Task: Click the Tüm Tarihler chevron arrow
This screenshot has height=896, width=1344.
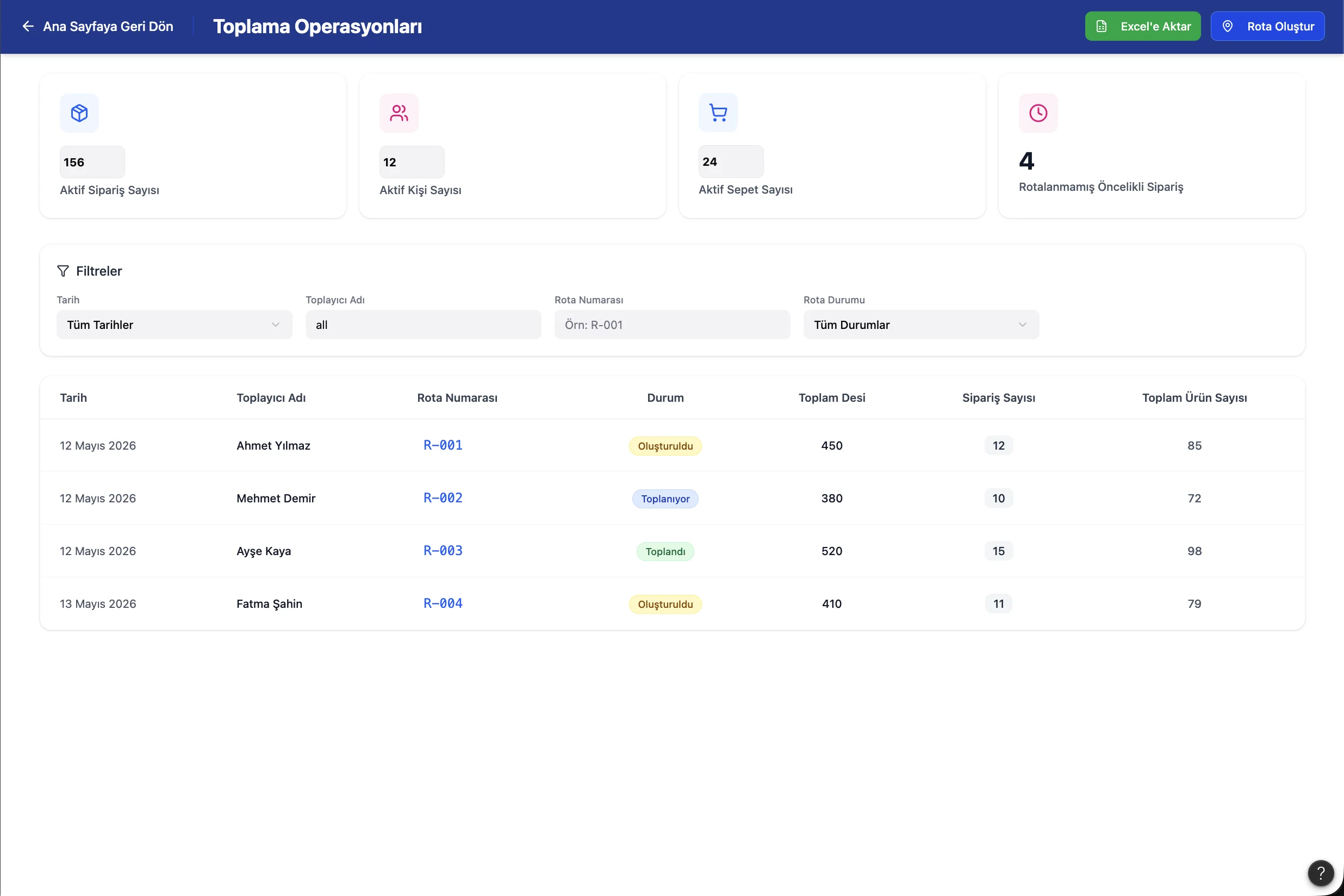Action: coord(276,325)
